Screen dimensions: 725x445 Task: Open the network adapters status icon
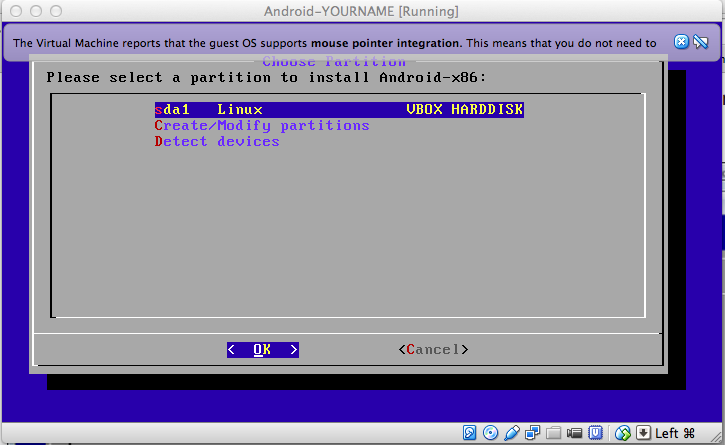click(x=532, y=433)
